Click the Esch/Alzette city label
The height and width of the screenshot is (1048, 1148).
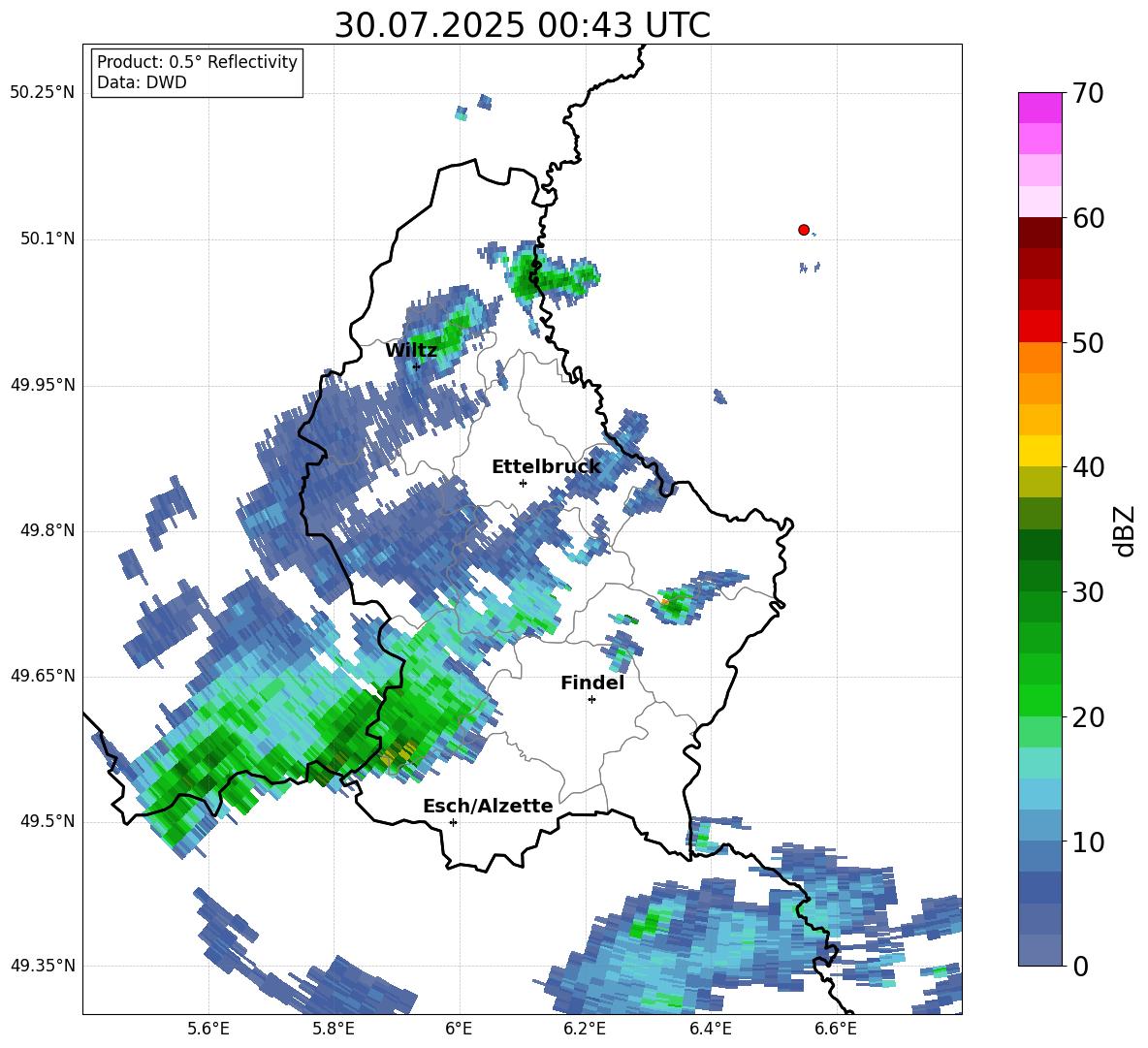488,806
